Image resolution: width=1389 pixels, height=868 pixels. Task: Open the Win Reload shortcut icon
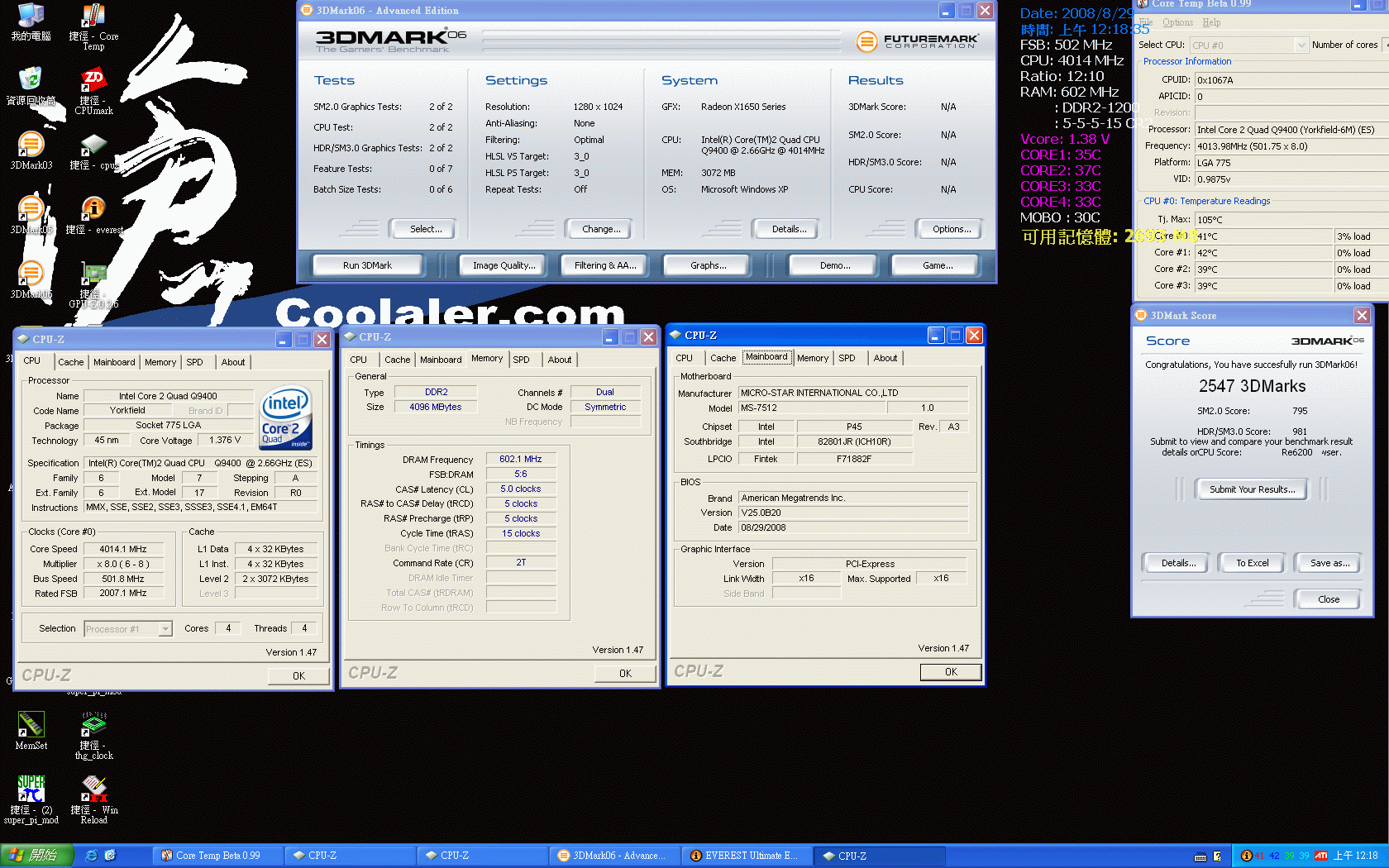(x=93, y=799)
